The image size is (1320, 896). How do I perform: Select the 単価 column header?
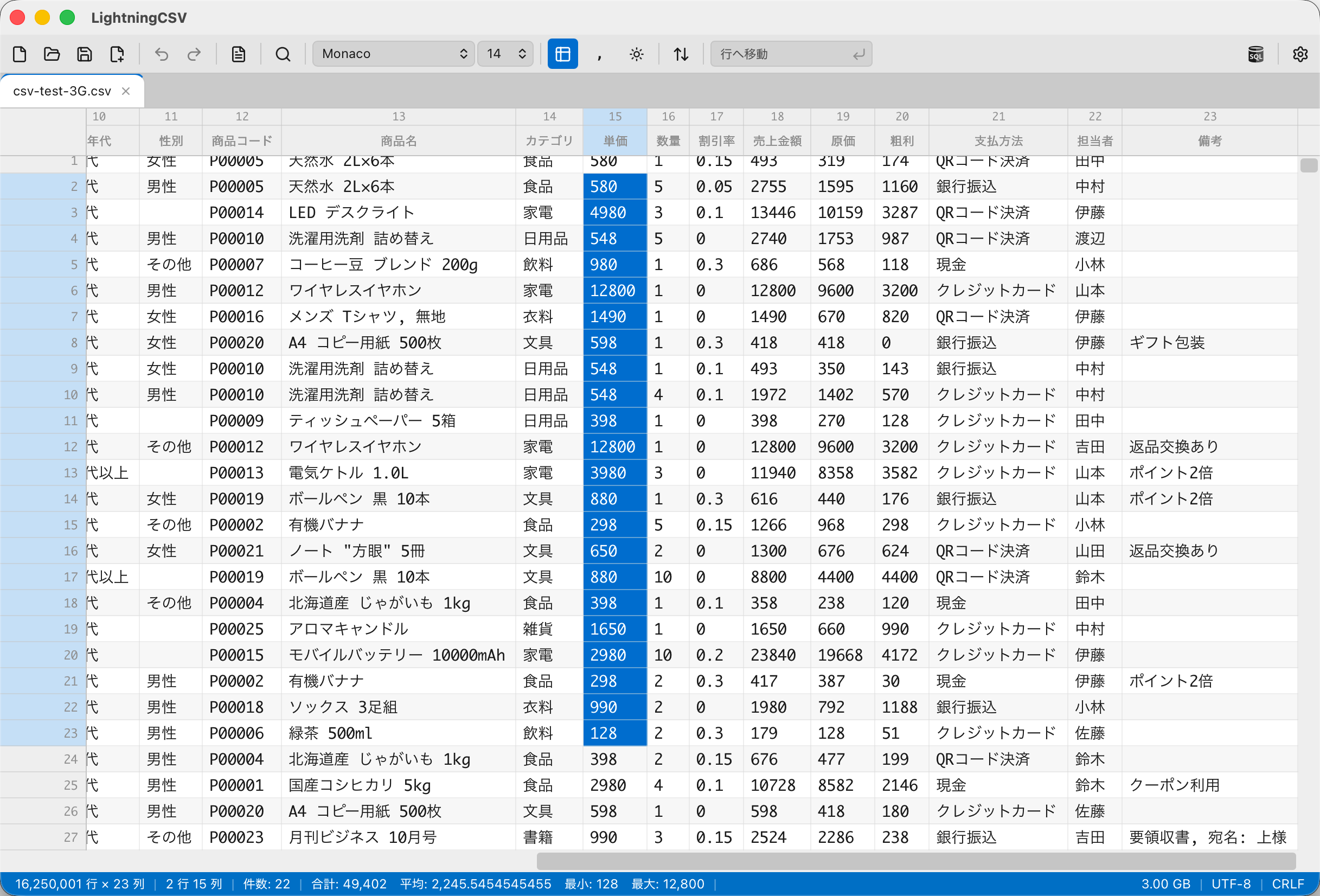pos(615,141)
